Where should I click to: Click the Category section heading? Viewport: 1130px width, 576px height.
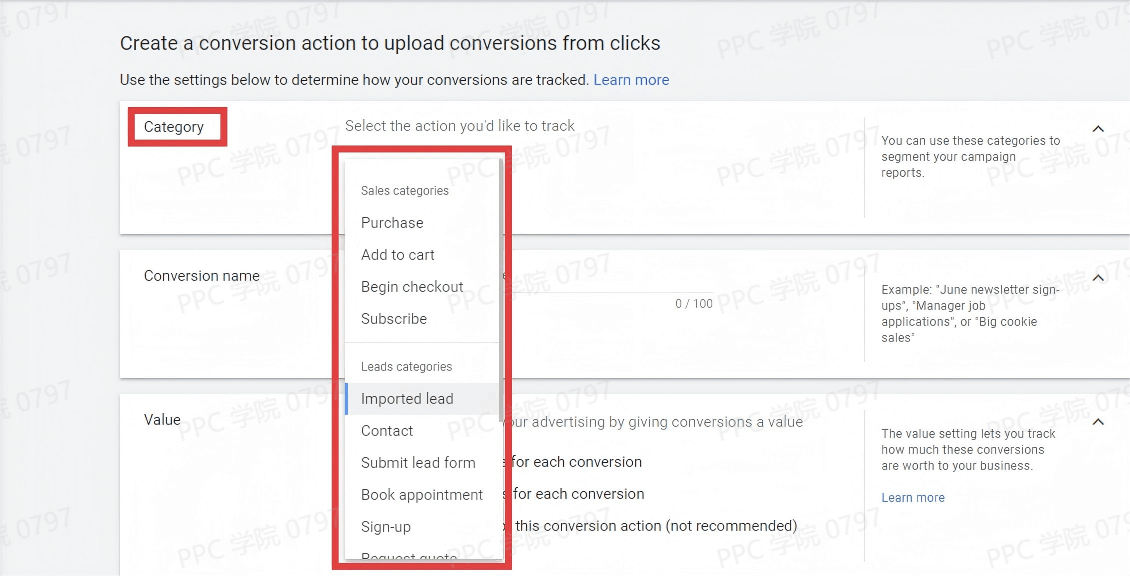(x=174, y=127)
